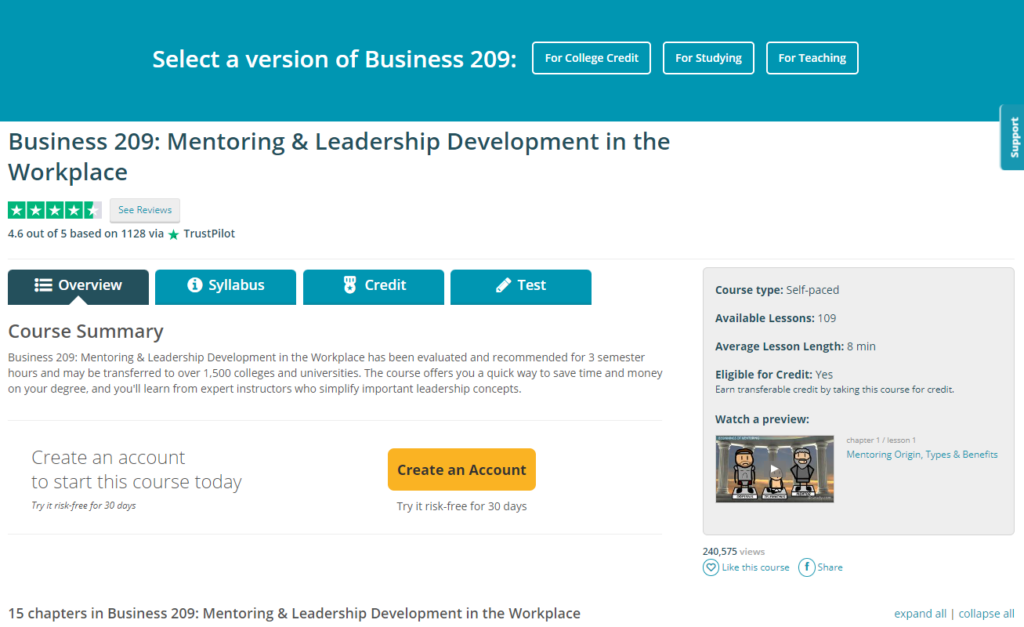Screen dimensions: 1024x627
Task: Click the Like this course link
Action: [x=756, y=568]
